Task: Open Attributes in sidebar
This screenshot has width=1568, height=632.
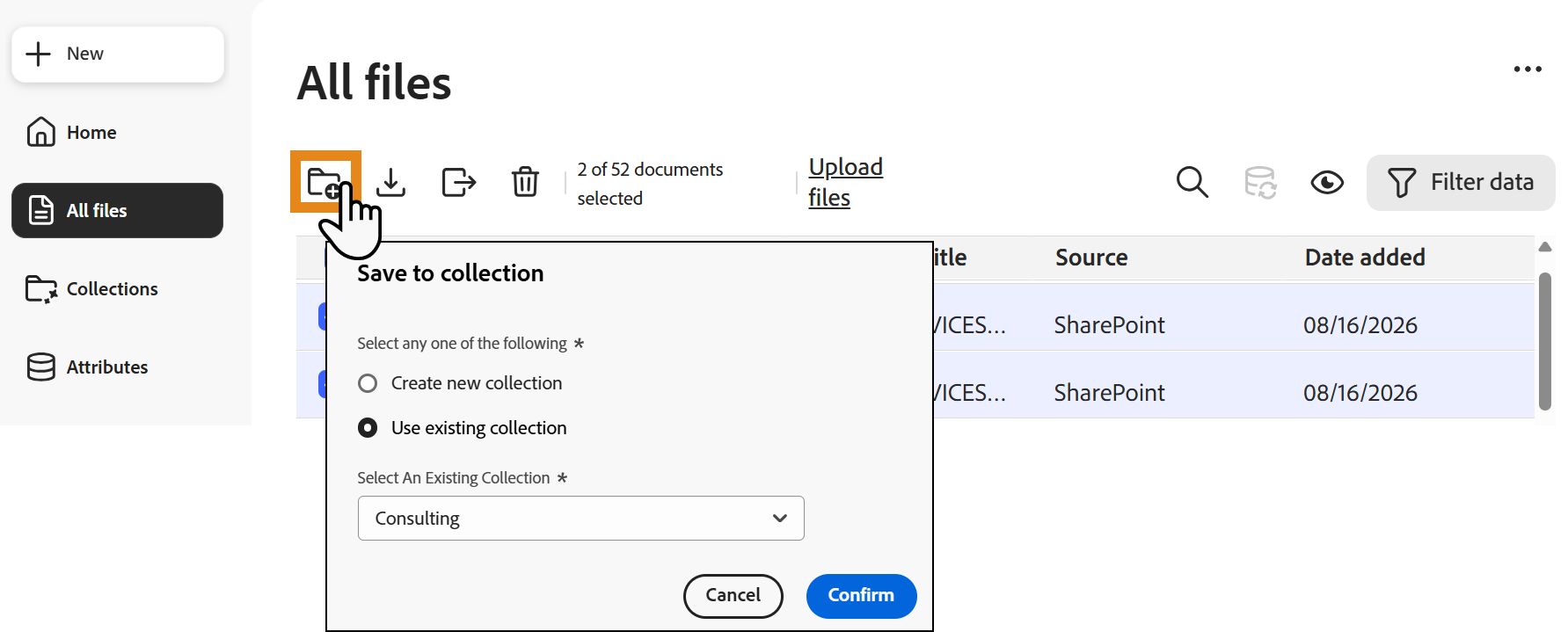Action: click(87, 367)
